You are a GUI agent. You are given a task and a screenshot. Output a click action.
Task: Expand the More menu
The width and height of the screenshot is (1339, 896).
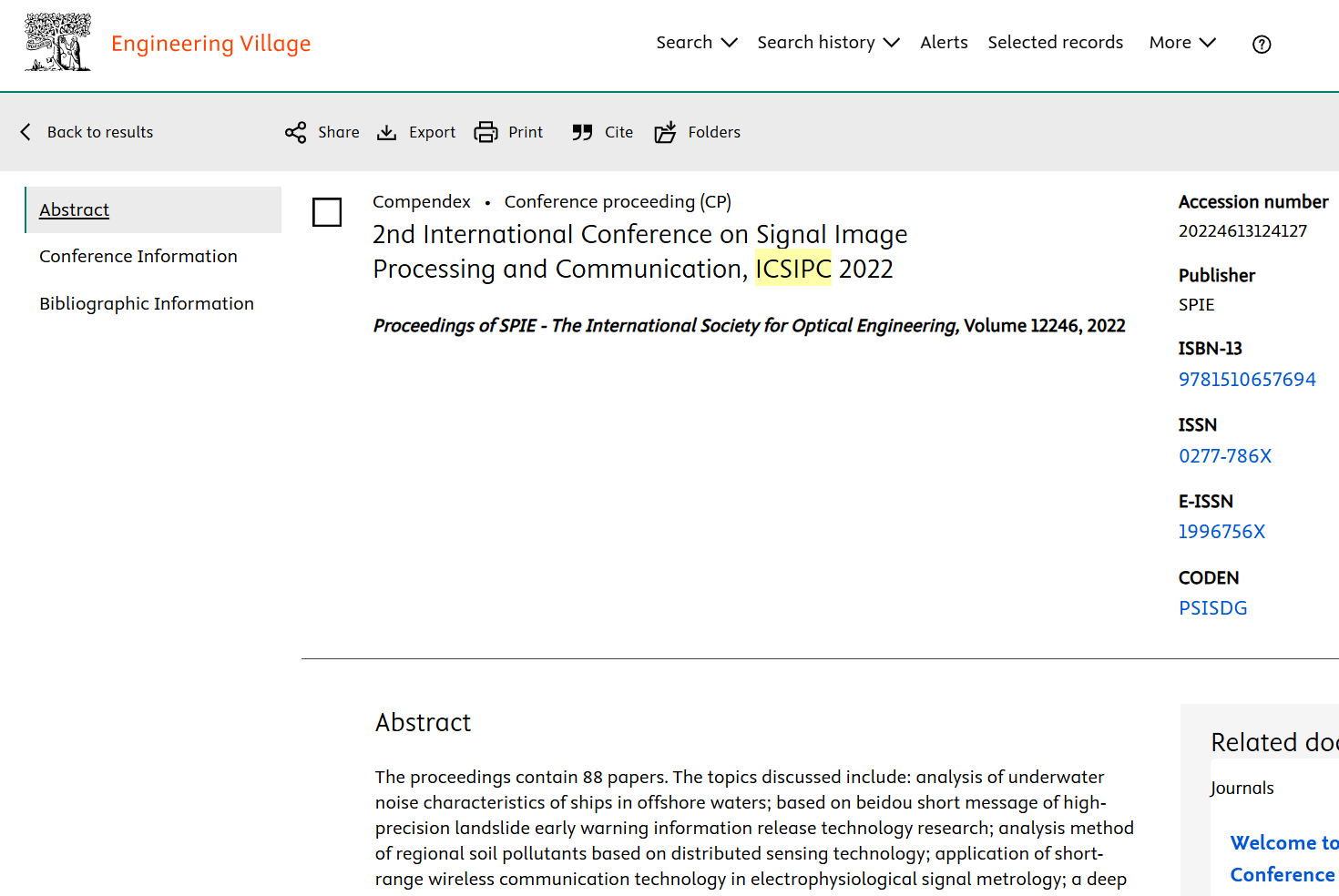[x=1182, y=43]
